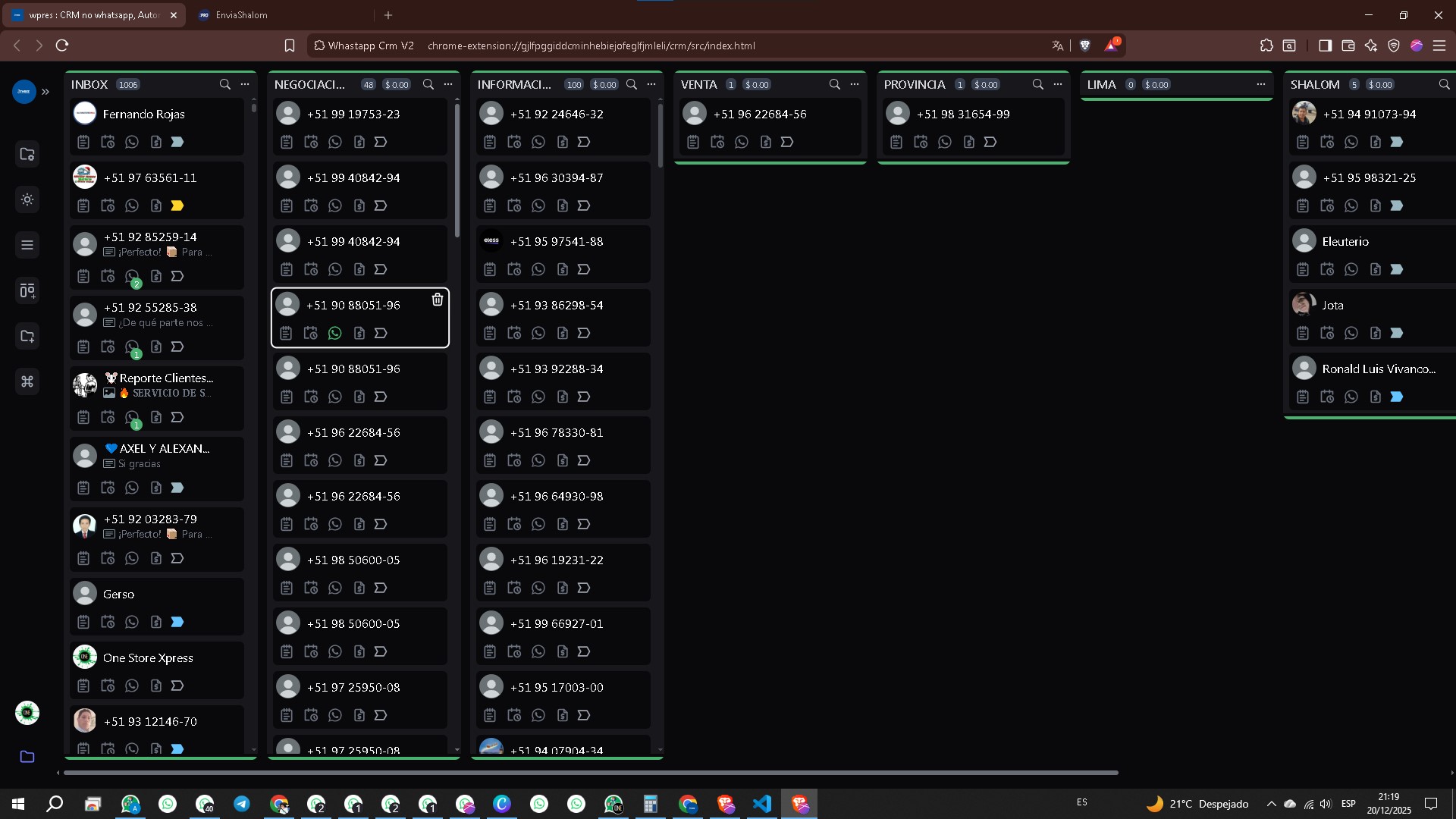The height and width of the screenshot is (819, 1456).
Task: Open keyboard shortcuts command icon in sidebar
Action: [x=27, y=381]
